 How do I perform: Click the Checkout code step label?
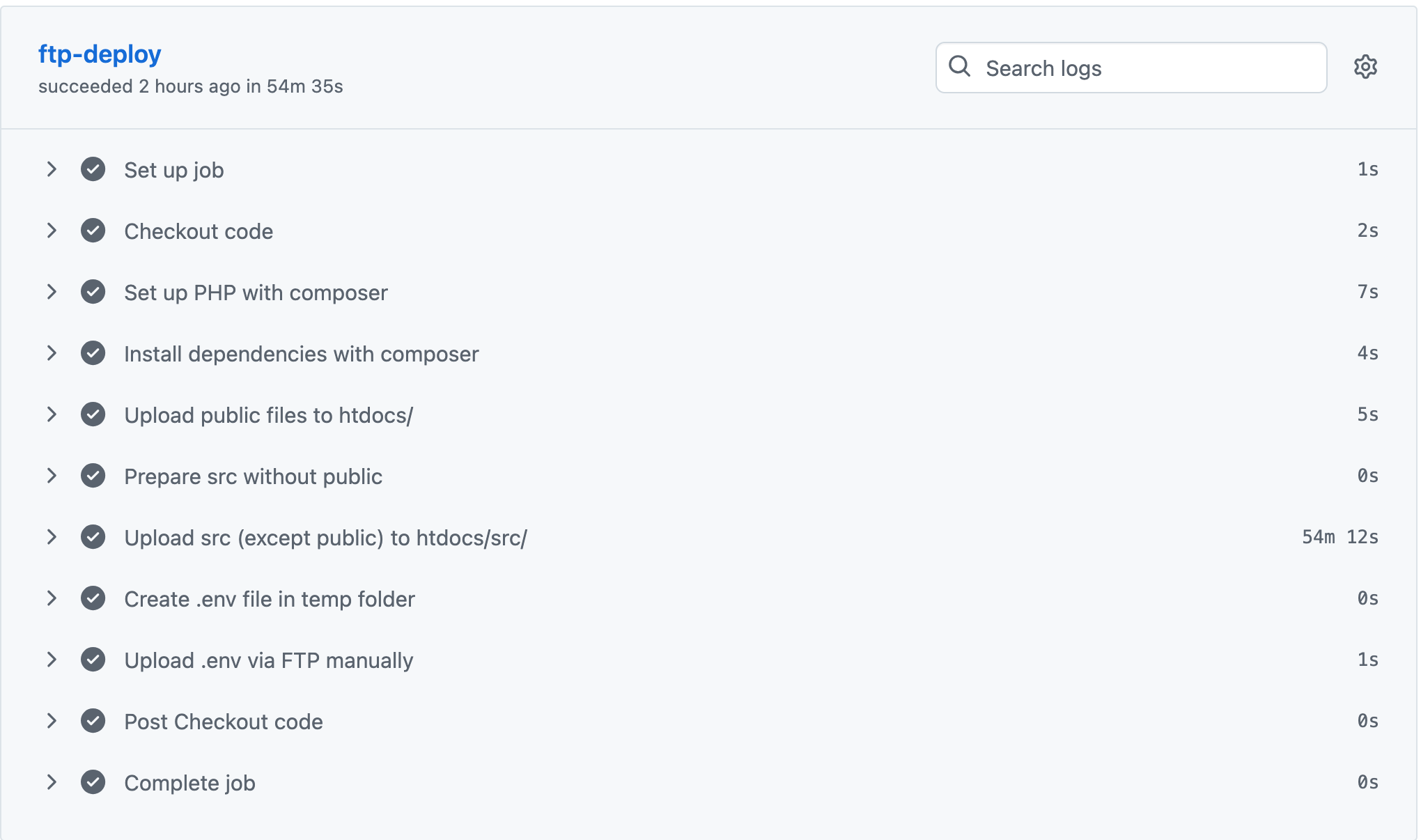pyautogui.click(x=199, y=231)
